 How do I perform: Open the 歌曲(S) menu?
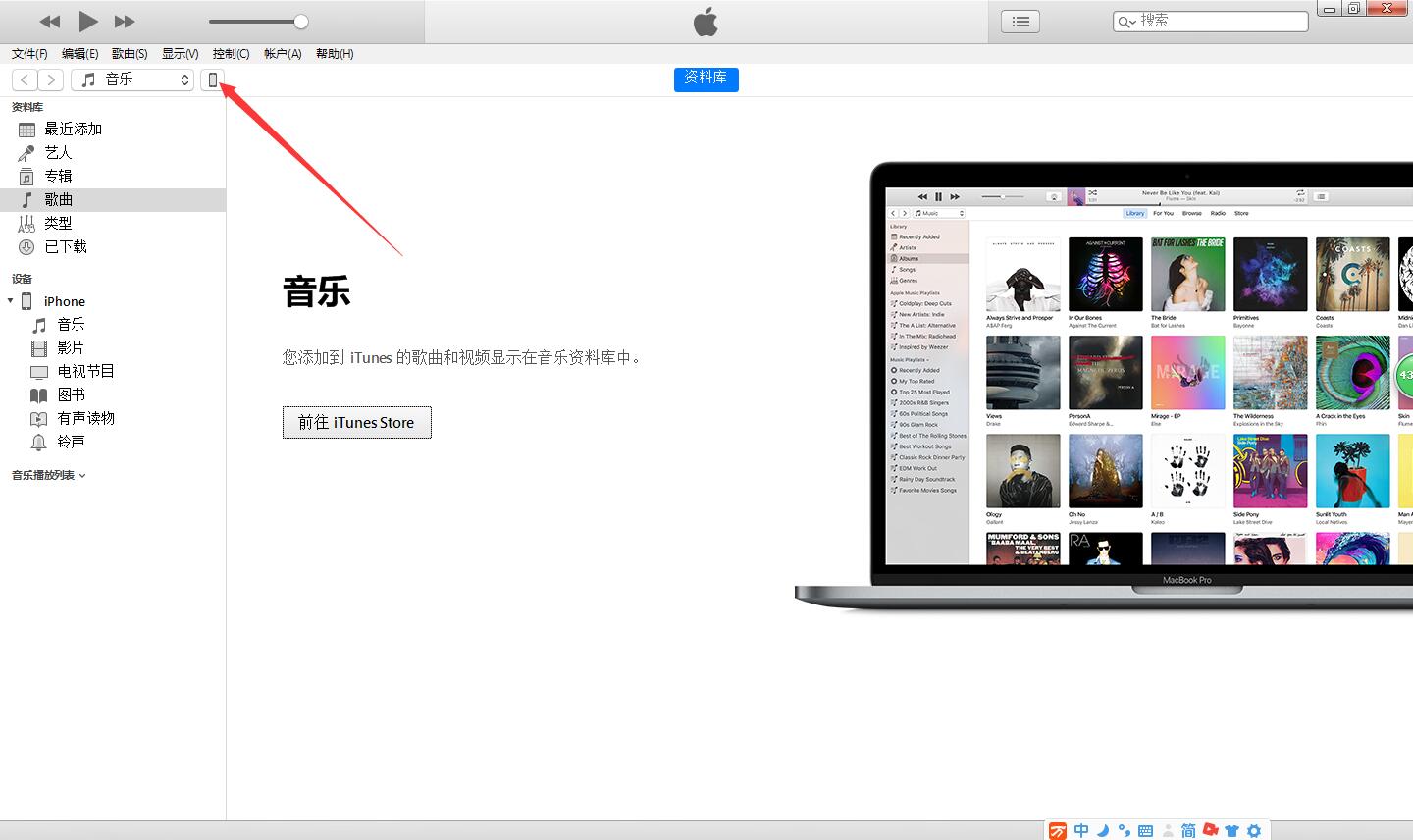pos(130,54)
